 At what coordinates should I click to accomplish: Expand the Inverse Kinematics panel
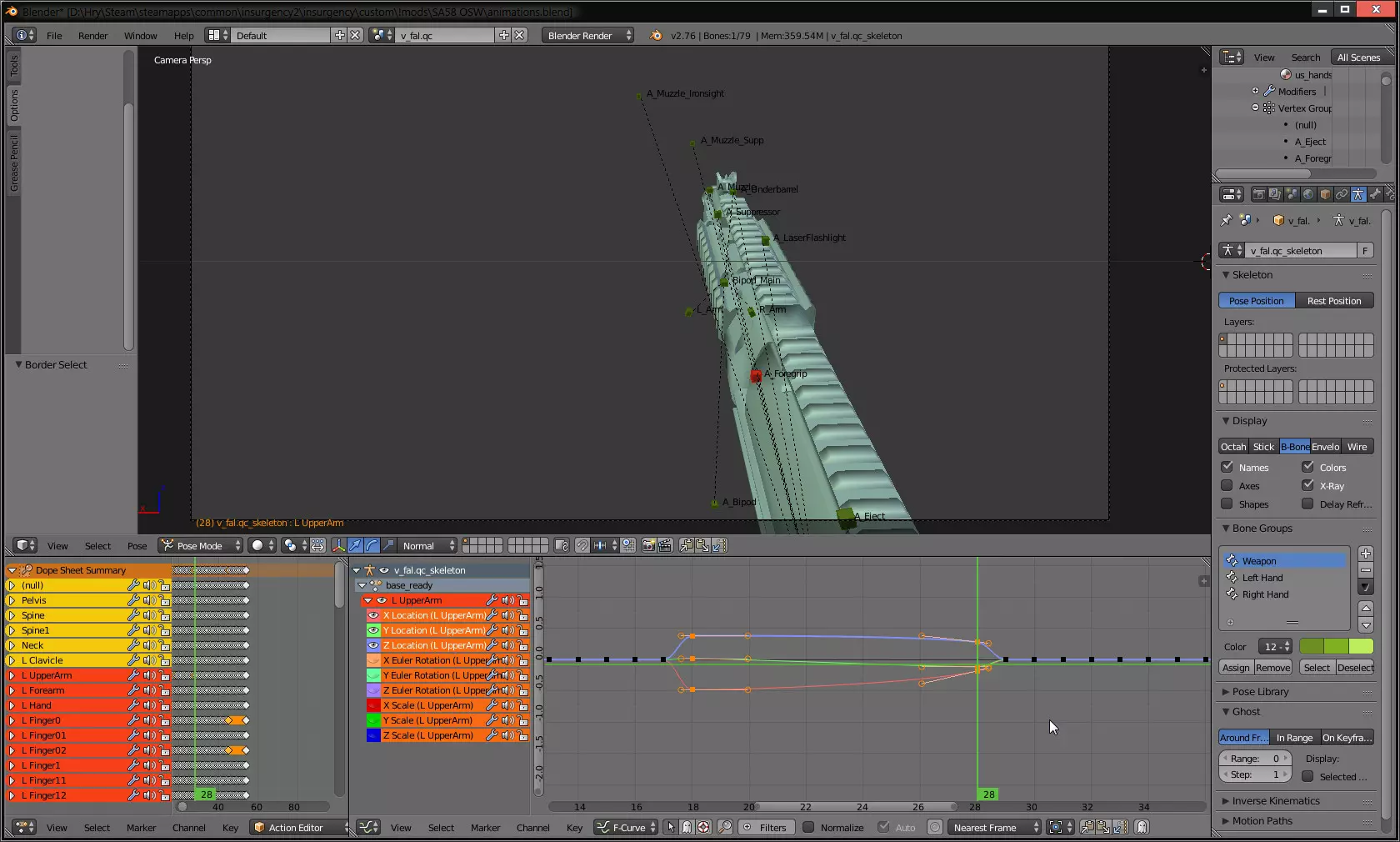(x=1275, y=801)
